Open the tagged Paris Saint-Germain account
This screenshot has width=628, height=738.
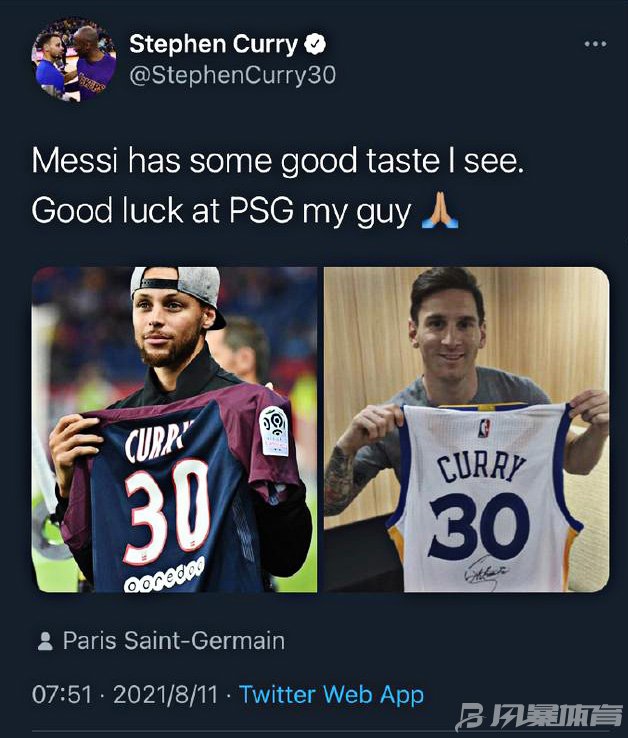(x=174, y=641)
